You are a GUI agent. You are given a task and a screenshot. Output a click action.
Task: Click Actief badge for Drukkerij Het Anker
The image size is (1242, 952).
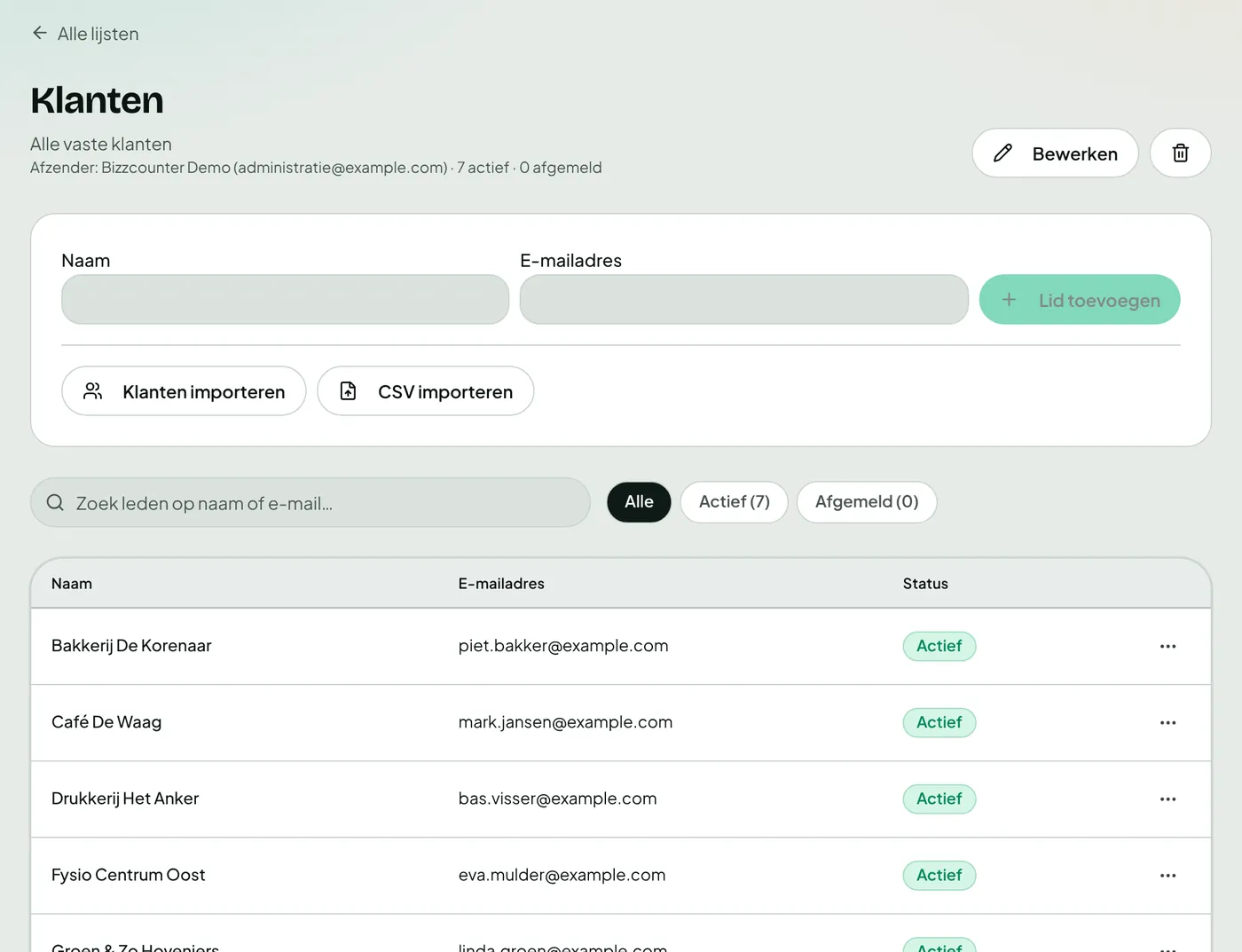[939, 799]
